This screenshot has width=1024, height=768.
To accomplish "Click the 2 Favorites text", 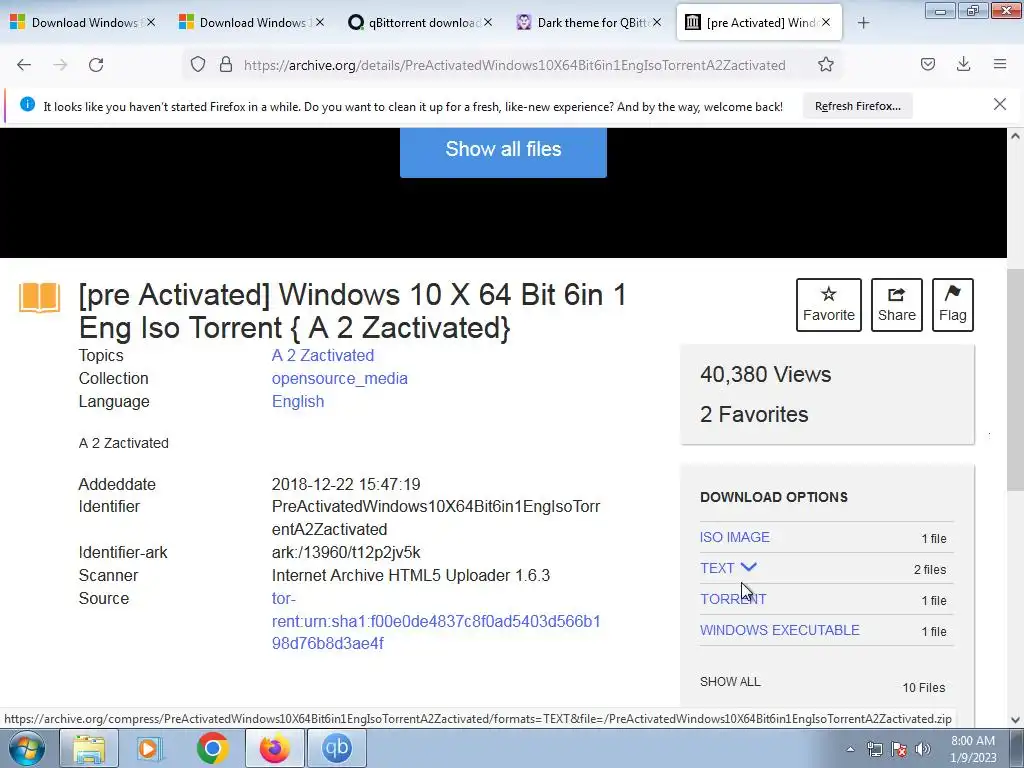I will point(754,414).
